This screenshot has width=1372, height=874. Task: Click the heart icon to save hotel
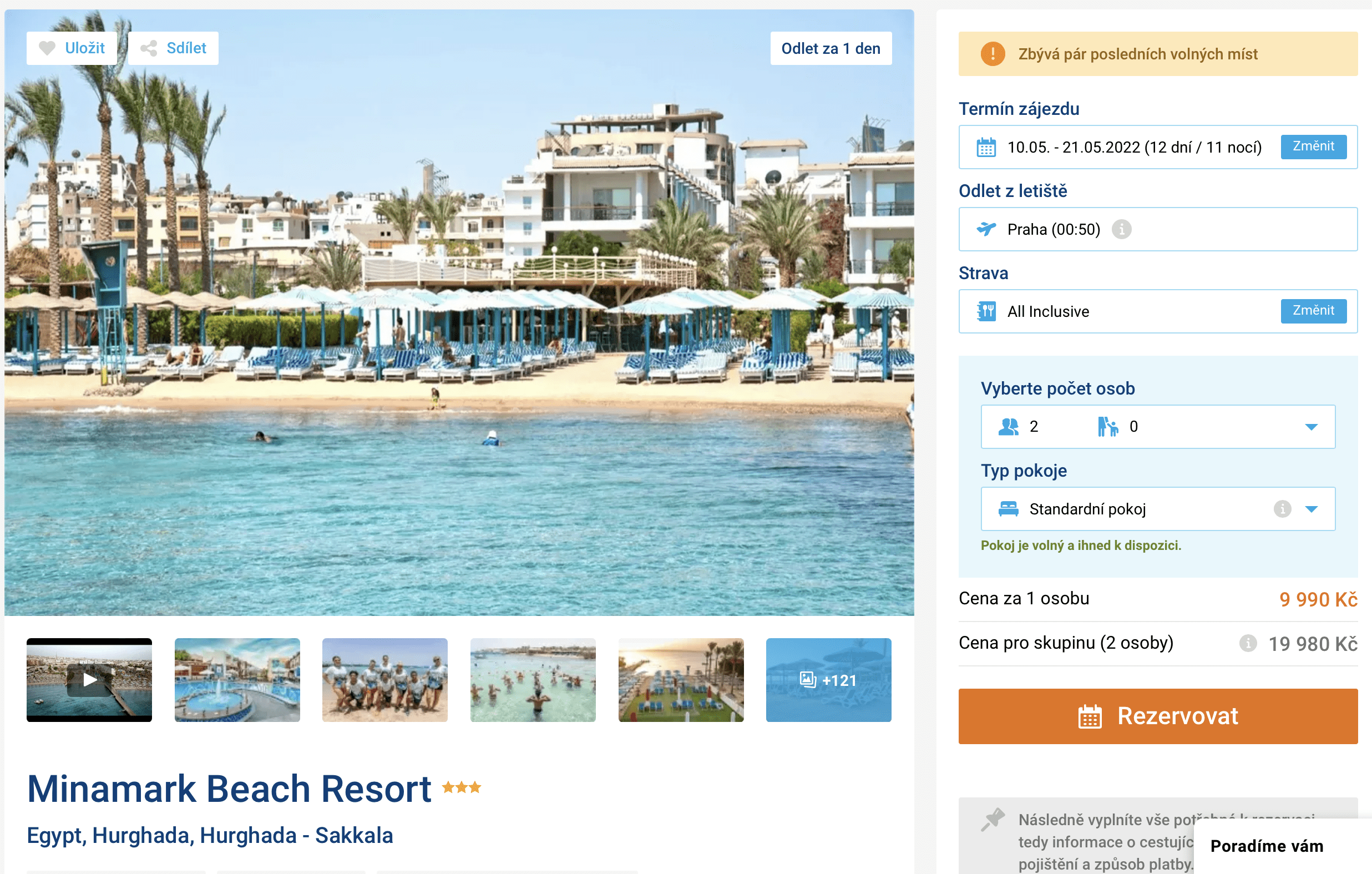(x=47, y=48)
